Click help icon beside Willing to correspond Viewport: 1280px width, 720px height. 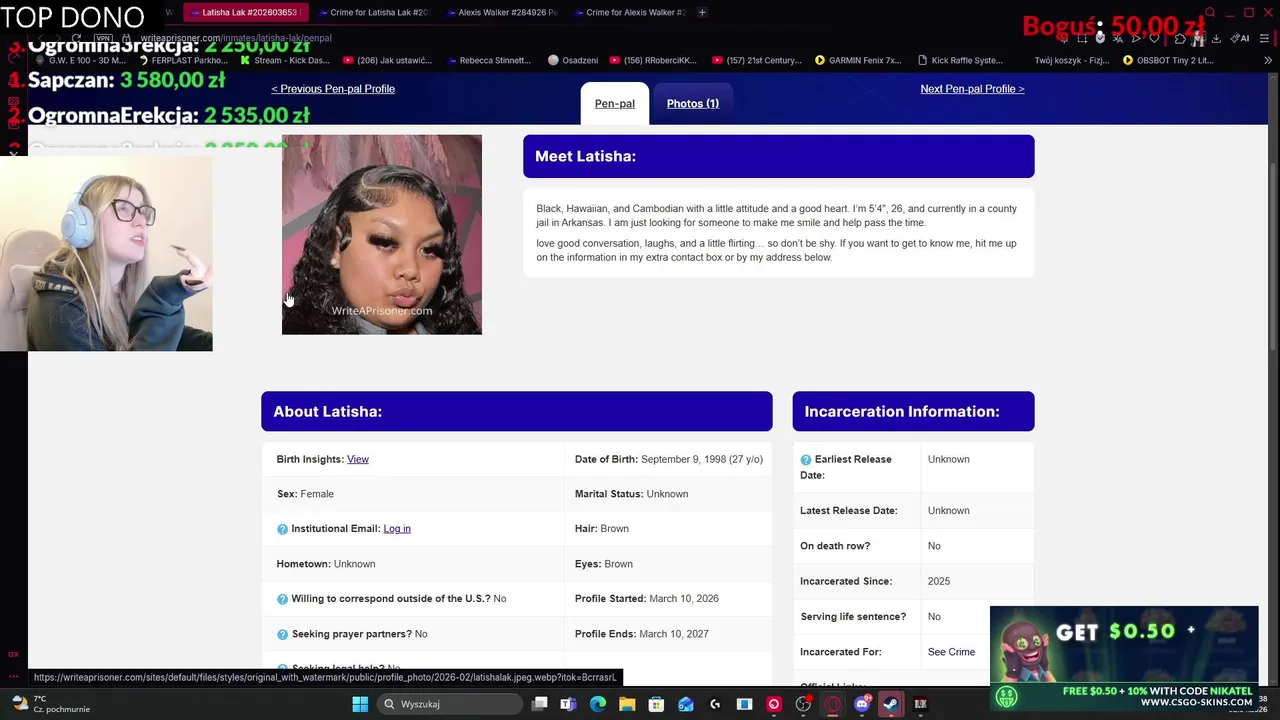pos(282,599)
